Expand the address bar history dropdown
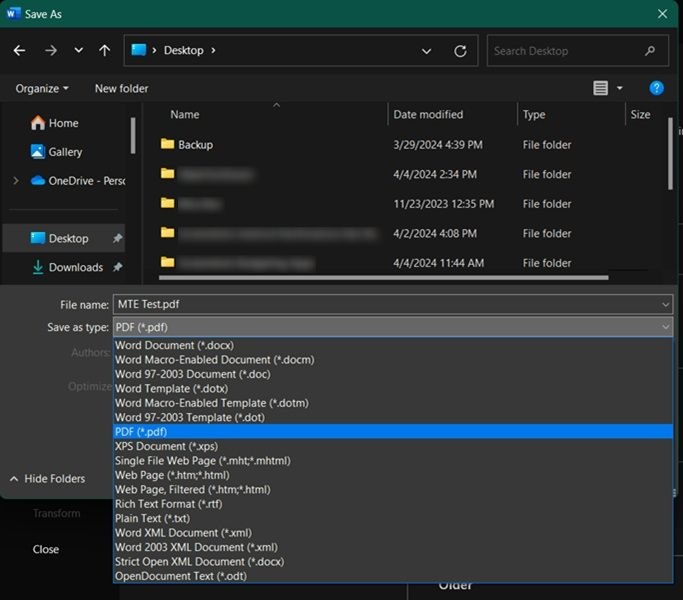Screen dimensions: 683x600 [427, 51]
